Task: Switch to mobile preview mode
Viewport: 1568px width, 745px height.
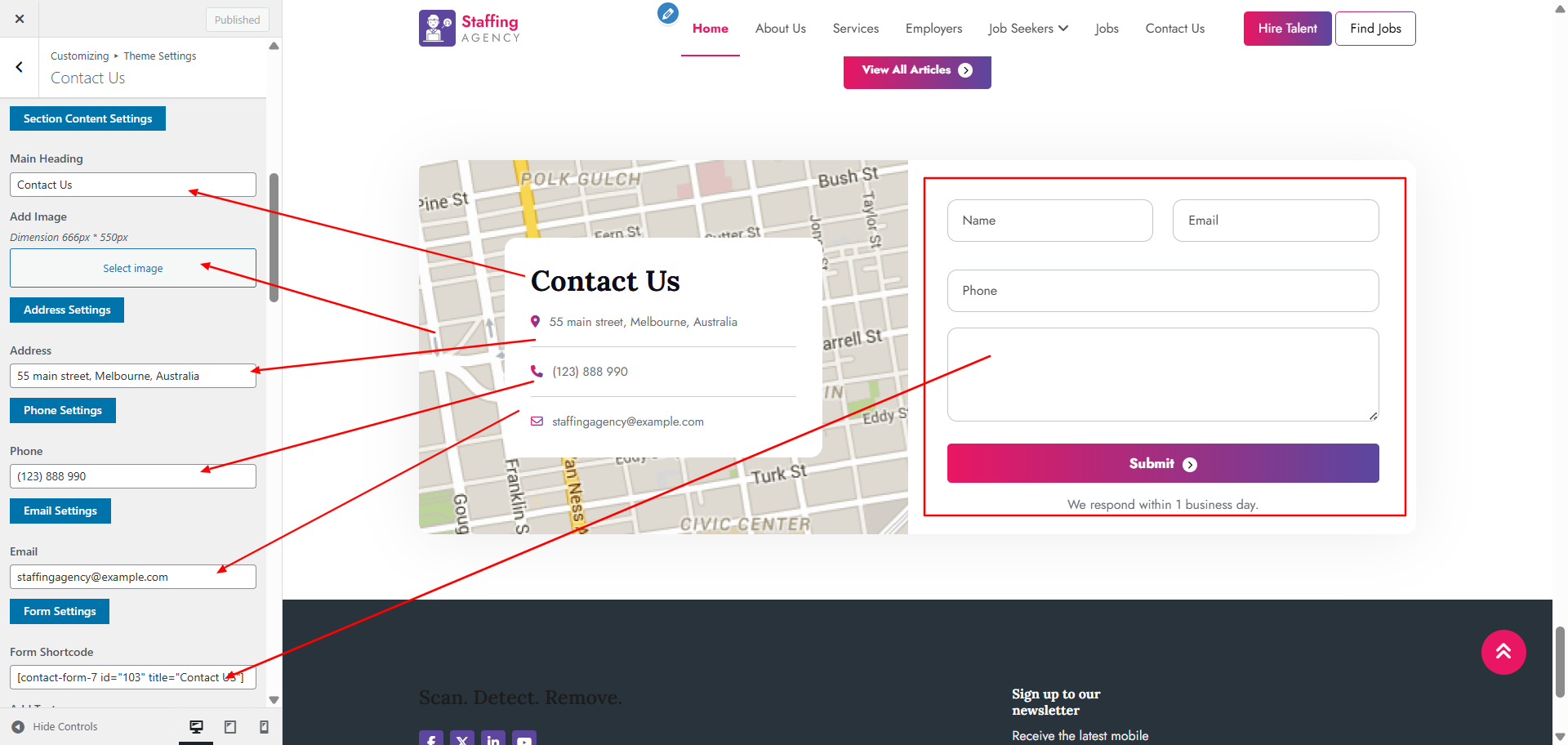Action: coord(263,726)
